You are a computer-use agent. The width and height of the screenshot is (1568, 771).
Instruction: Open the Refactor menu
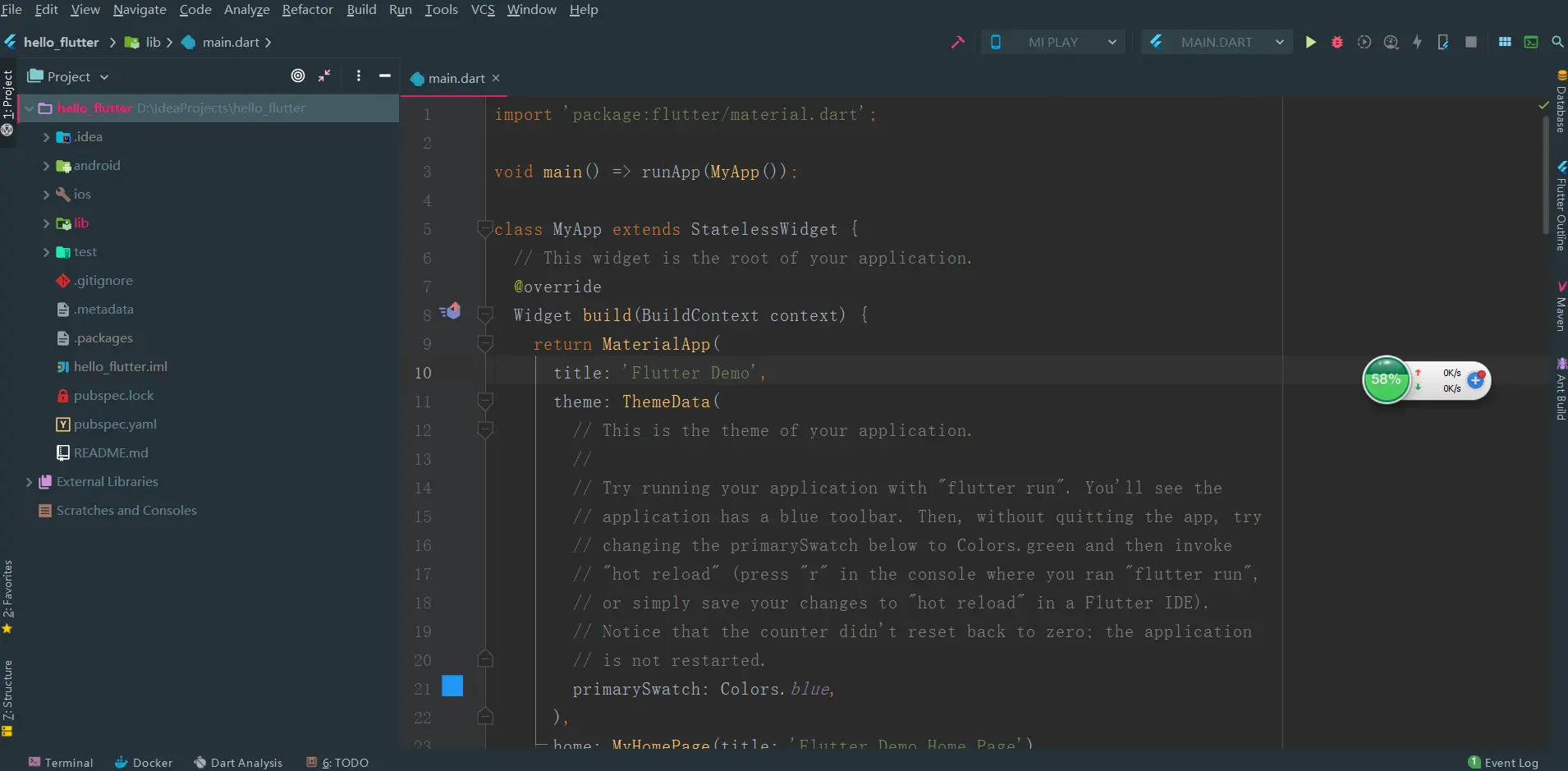pos(307,10)
